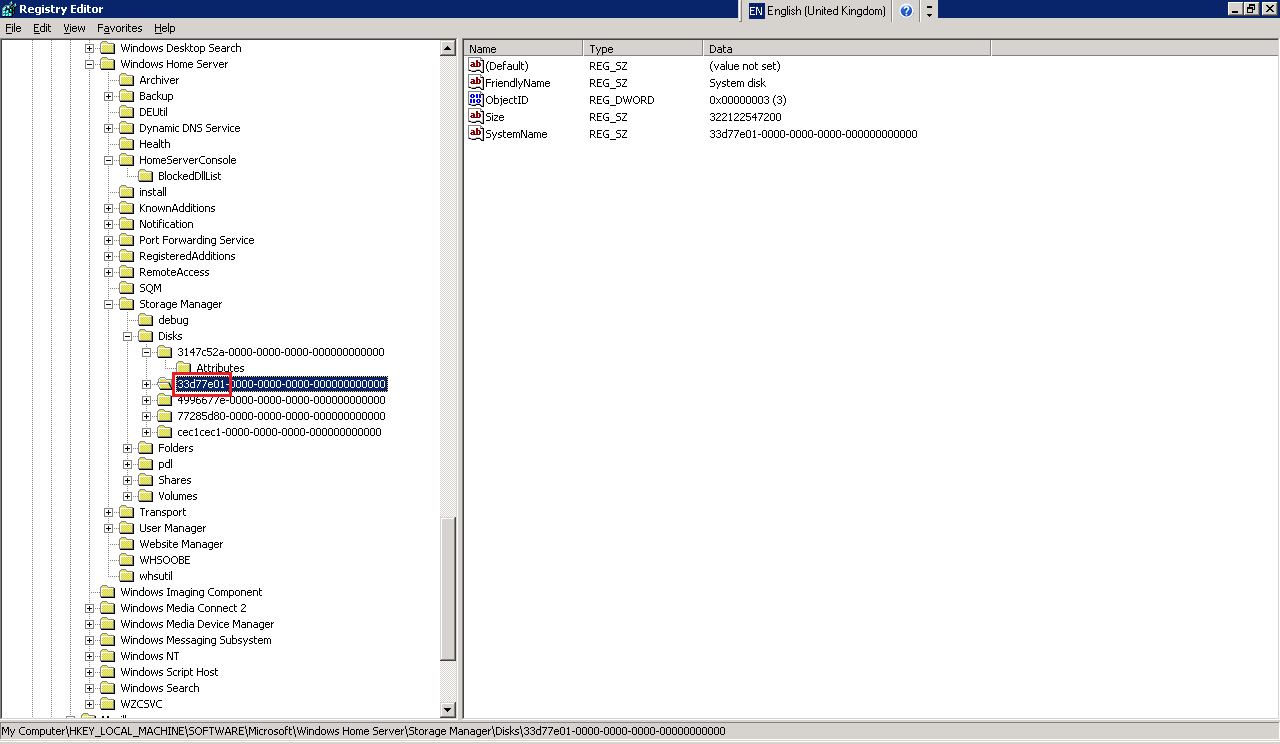This screenshot has width=1280, height=744.
Task: Open the View menu
Action: (74, 28)
